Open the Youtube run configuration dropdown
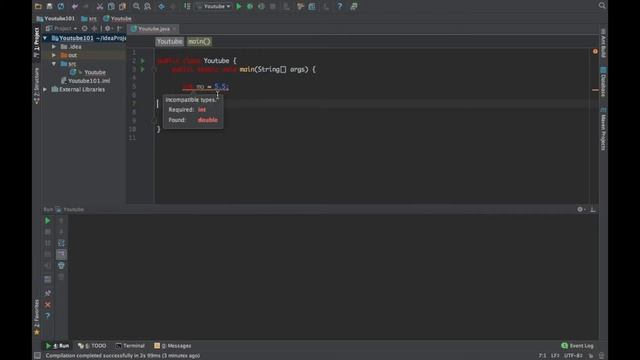 (213, 7)
